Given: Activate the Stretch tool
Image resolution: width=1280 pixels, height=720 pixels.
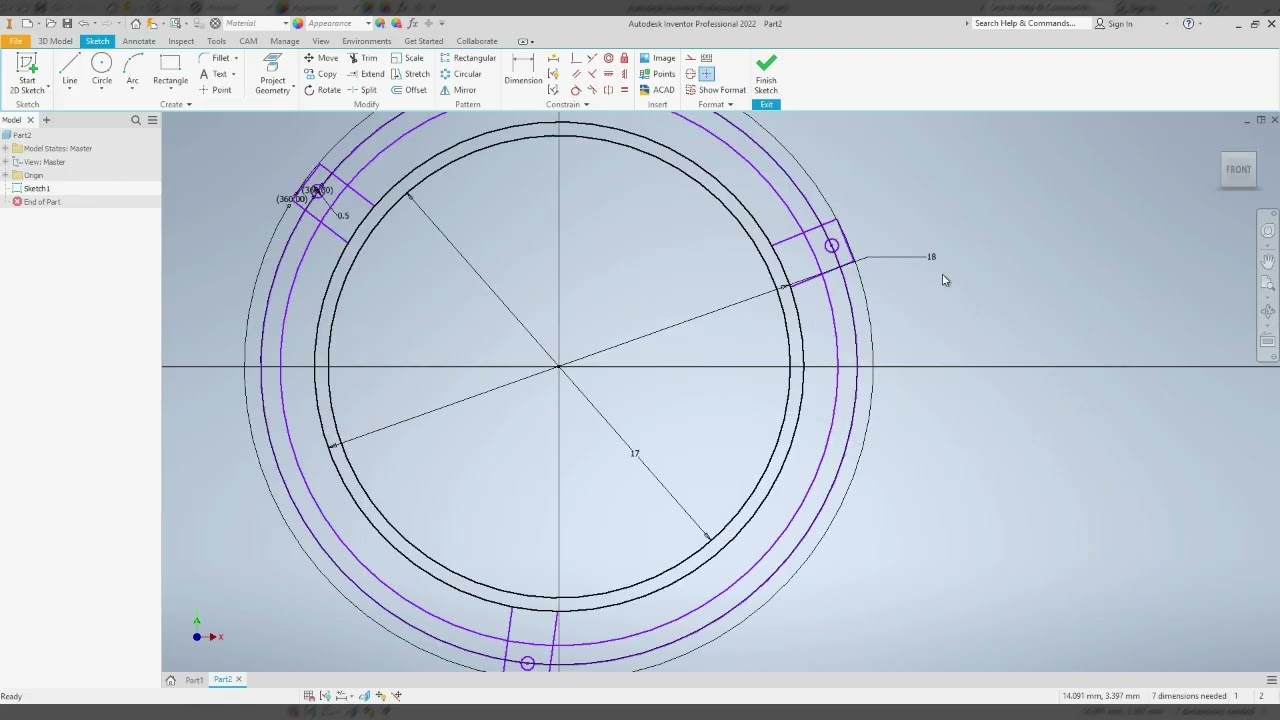Looking at the screenshot, I should (x=410, y=74).
